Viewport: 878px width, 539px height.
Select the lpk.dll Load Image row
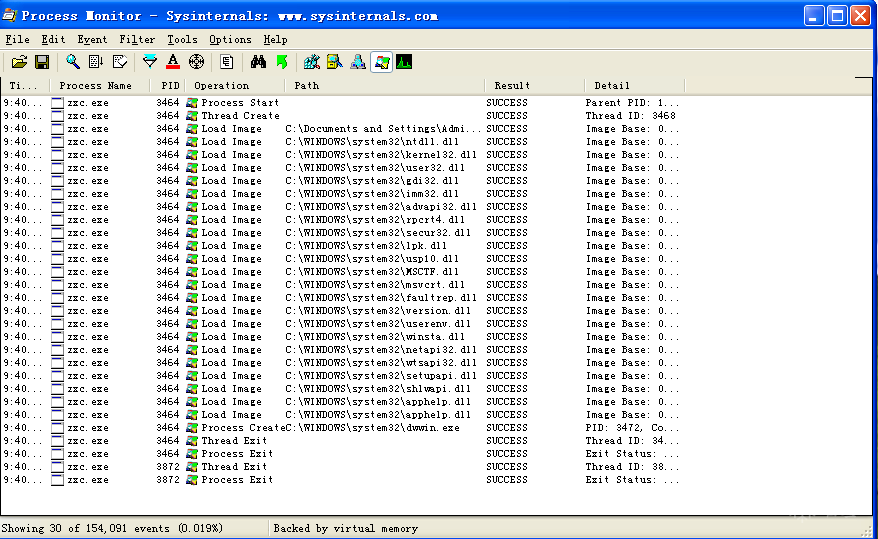[x=342, y=246]
